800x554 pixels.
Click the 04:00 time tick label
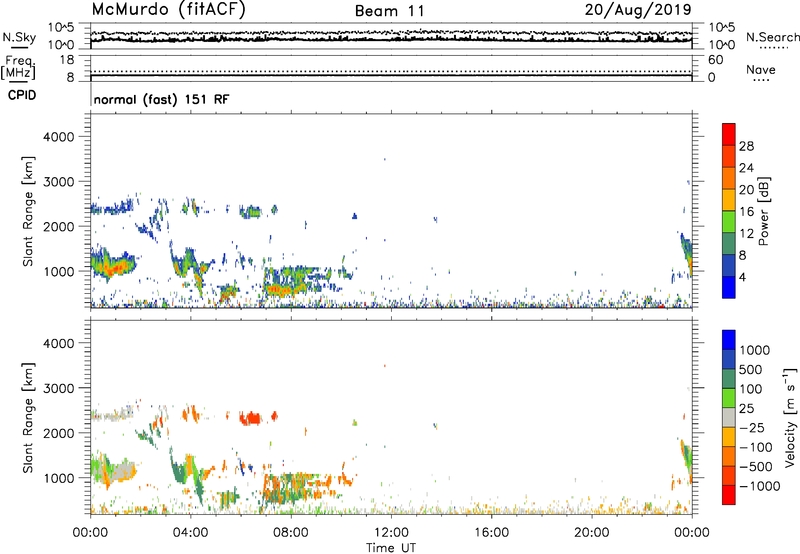click(x=190, y=533)
